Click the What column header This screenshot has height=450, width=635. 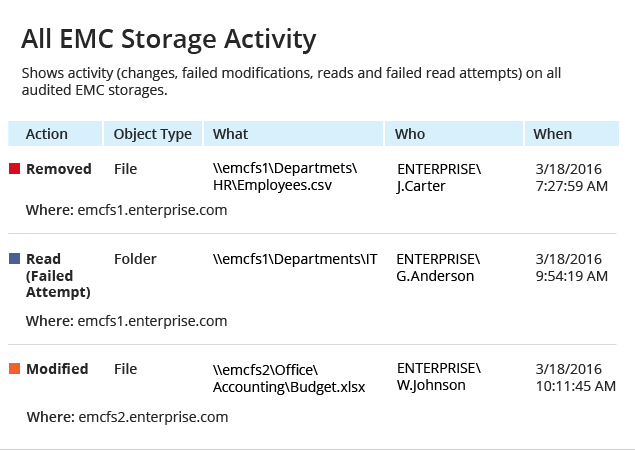(x=293, y=134)
